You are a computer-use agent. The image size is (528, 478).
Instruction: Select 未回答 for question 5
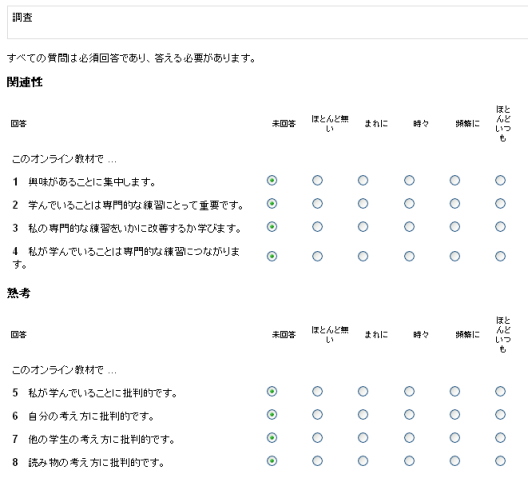click(x=272, y=391)
